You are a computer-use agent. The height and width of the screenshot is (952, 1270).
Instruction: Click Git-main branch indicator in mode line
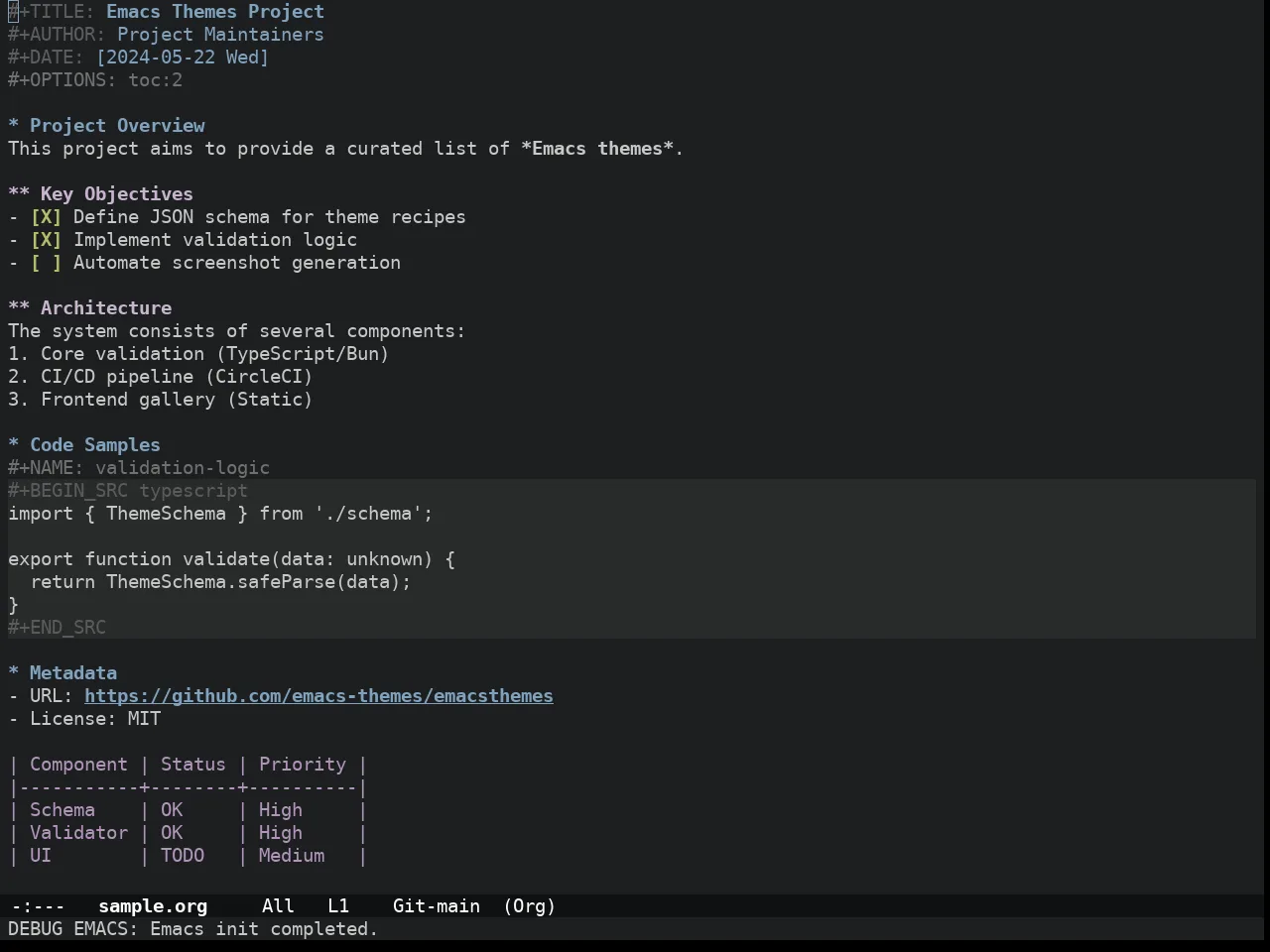click(x=437, y=906)
